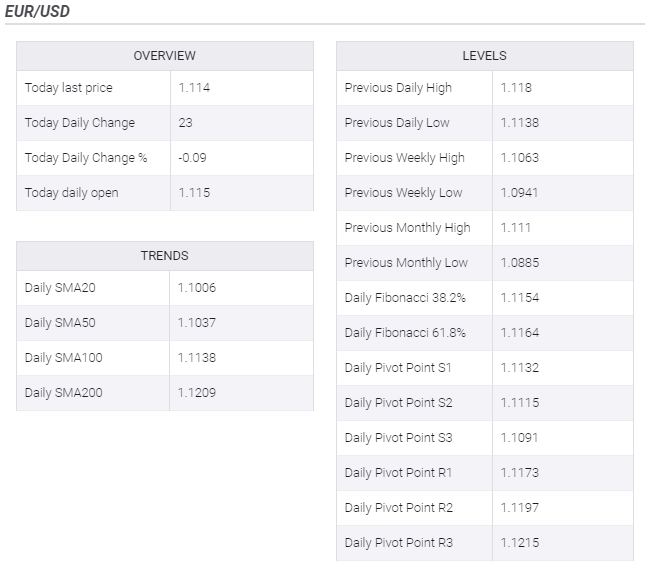
Task: Click the Daily Pivot Point S1 label
Action: pos(399,368)
